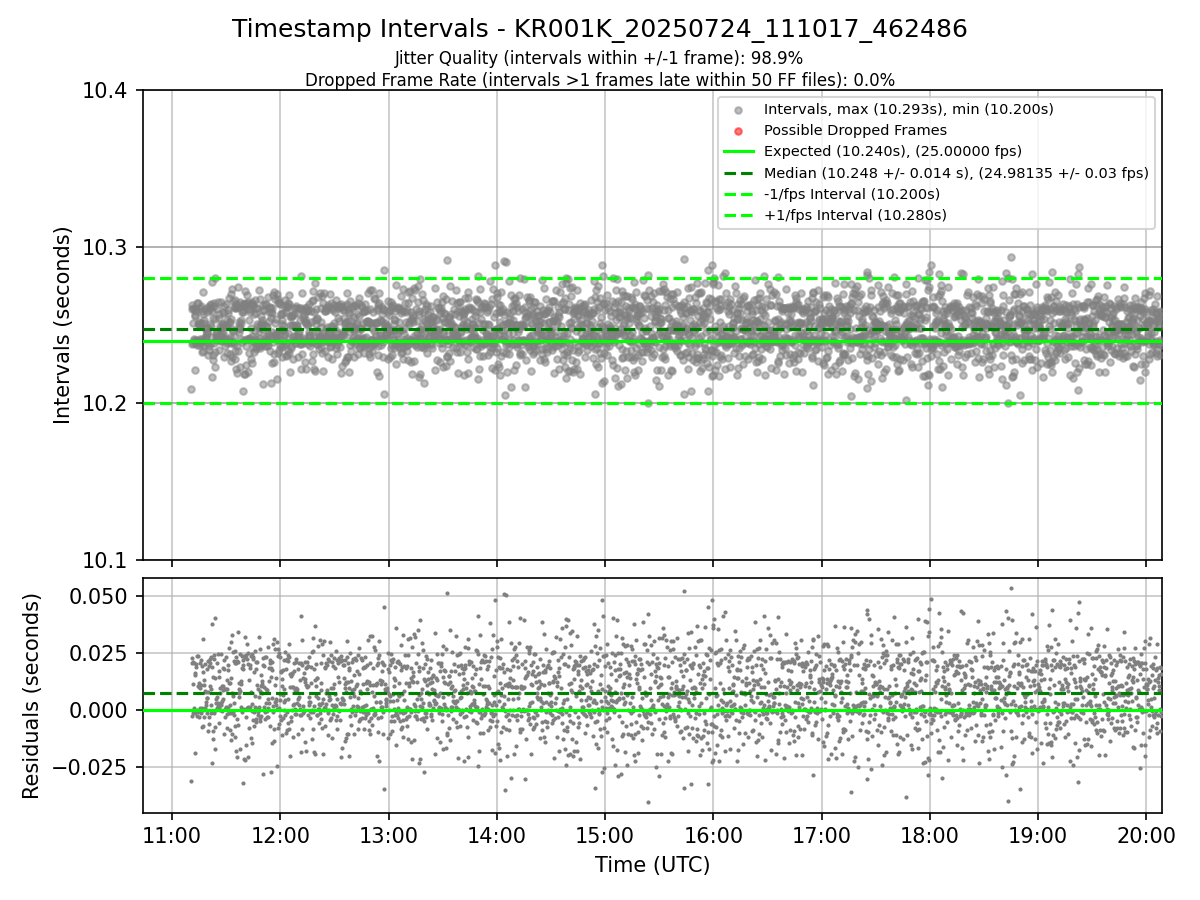Click legend entry starting 'Median (10.248 +/- 0.014 s)'
The height and width of the screenshot is (900, 1200).
point(956,173)
